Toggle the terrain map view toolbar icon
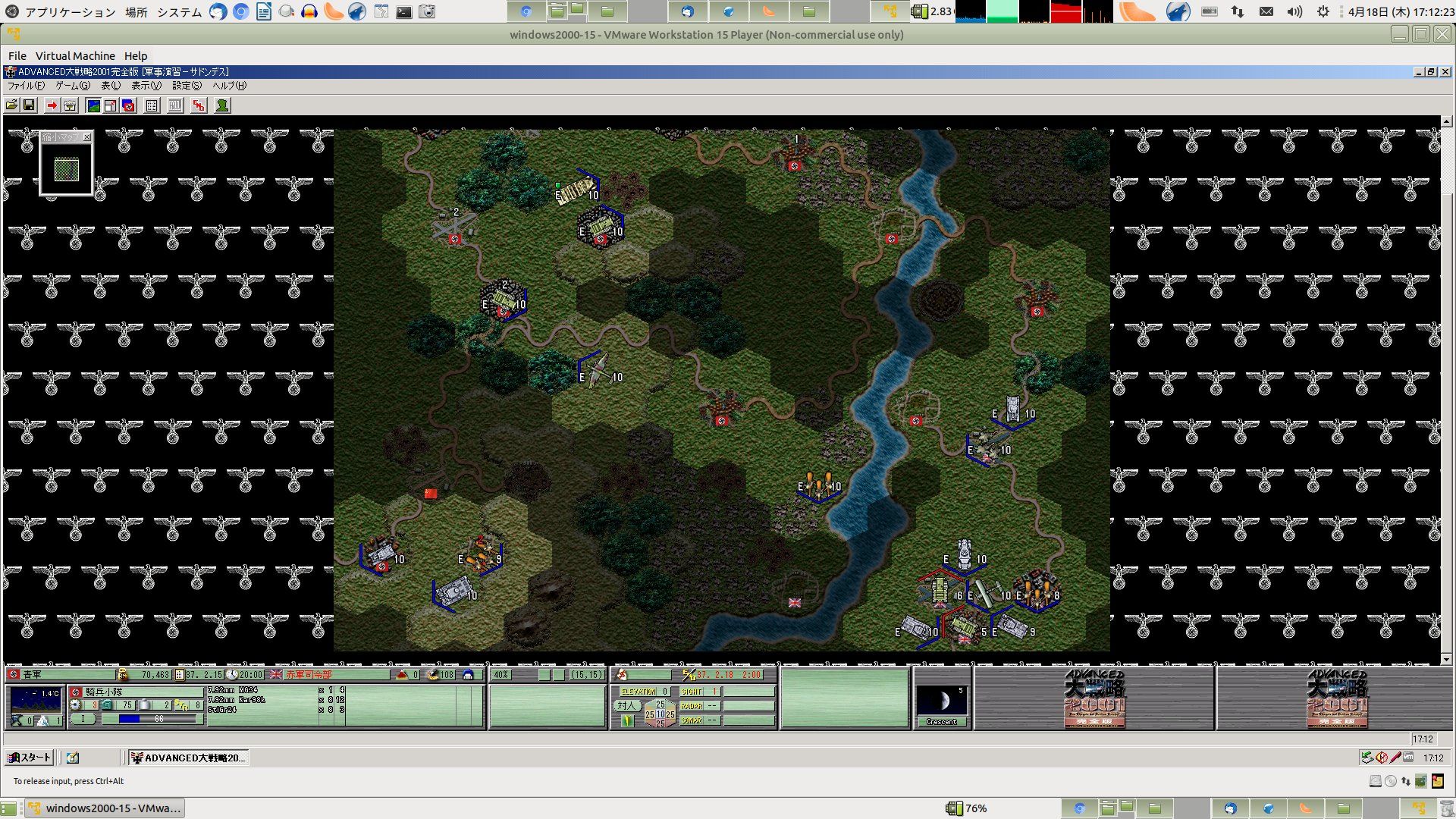The width and height of the screenshot is (1456, 819). coord(93,105)
